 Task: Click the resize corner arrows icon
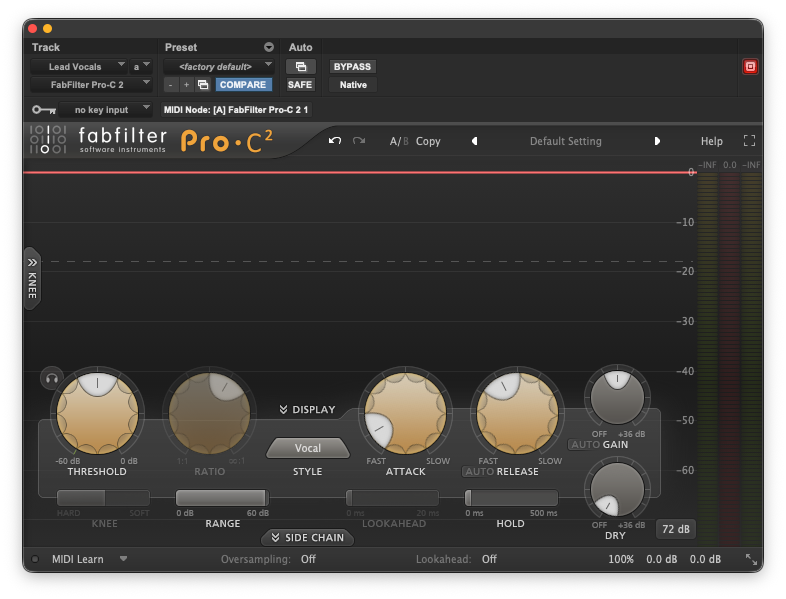click(751, 559)
